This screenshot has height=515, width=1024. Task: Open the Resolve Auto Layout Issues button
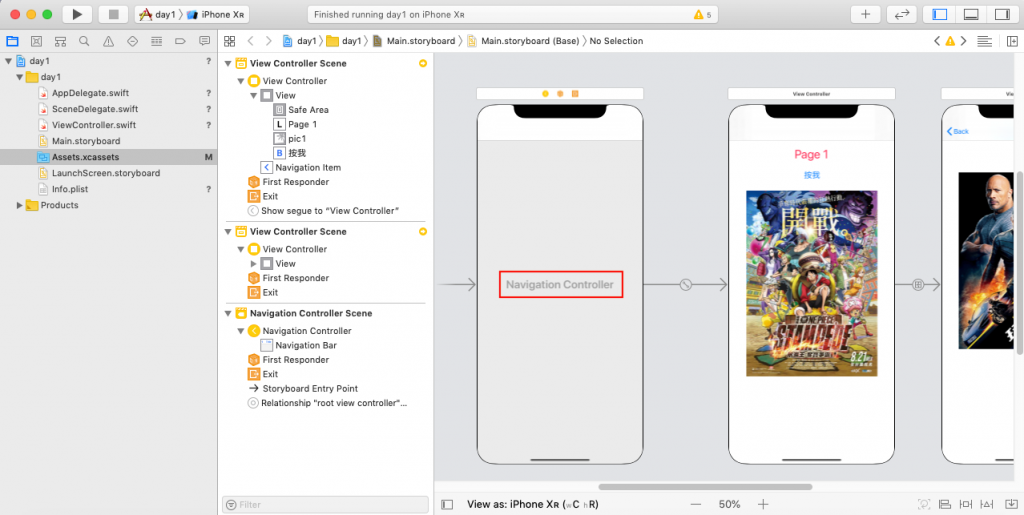point(989,505)
